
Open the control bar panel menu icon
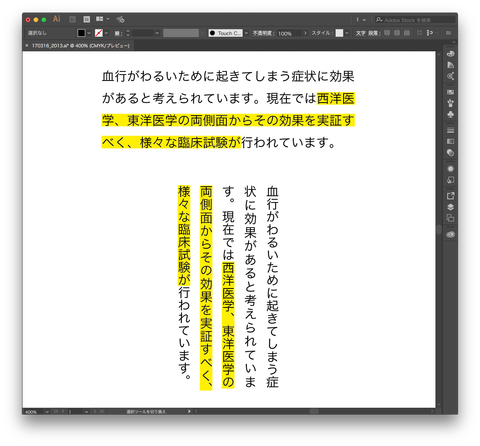coord(448,33)
